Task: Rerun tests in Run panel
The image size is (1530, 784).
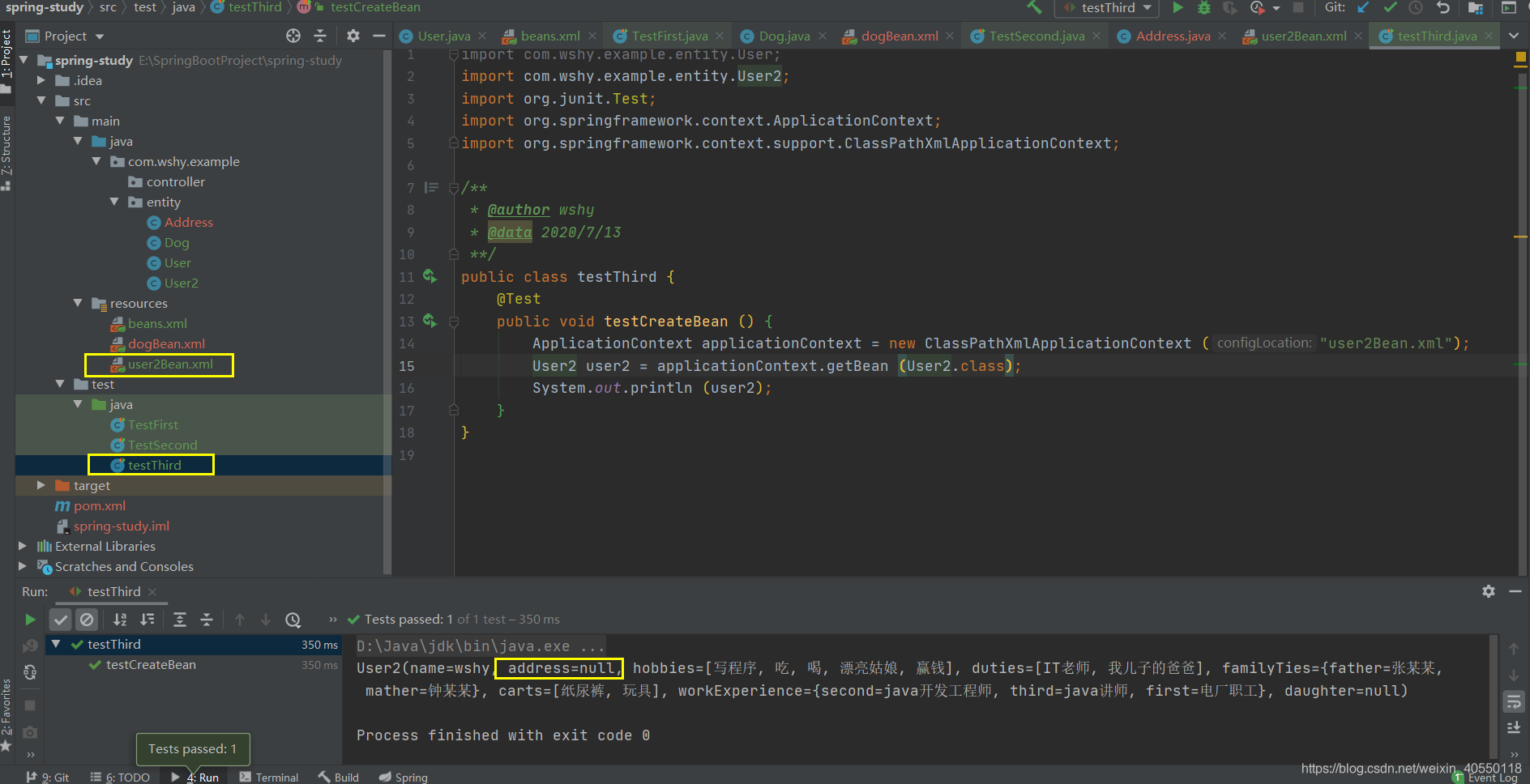Action: [x=30, y=620]
